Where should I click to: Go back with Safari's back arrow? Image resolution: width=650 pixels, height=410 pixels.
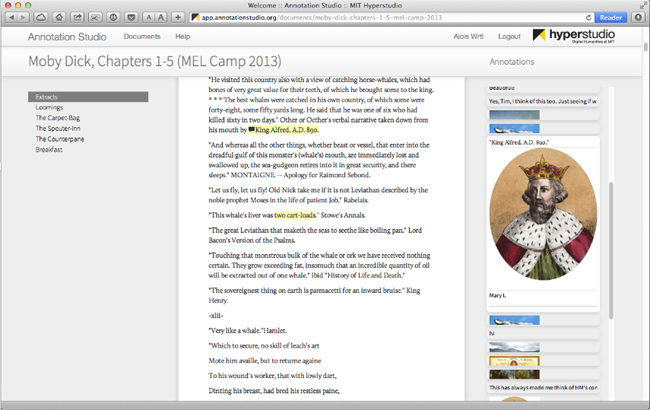click(12, 17)
